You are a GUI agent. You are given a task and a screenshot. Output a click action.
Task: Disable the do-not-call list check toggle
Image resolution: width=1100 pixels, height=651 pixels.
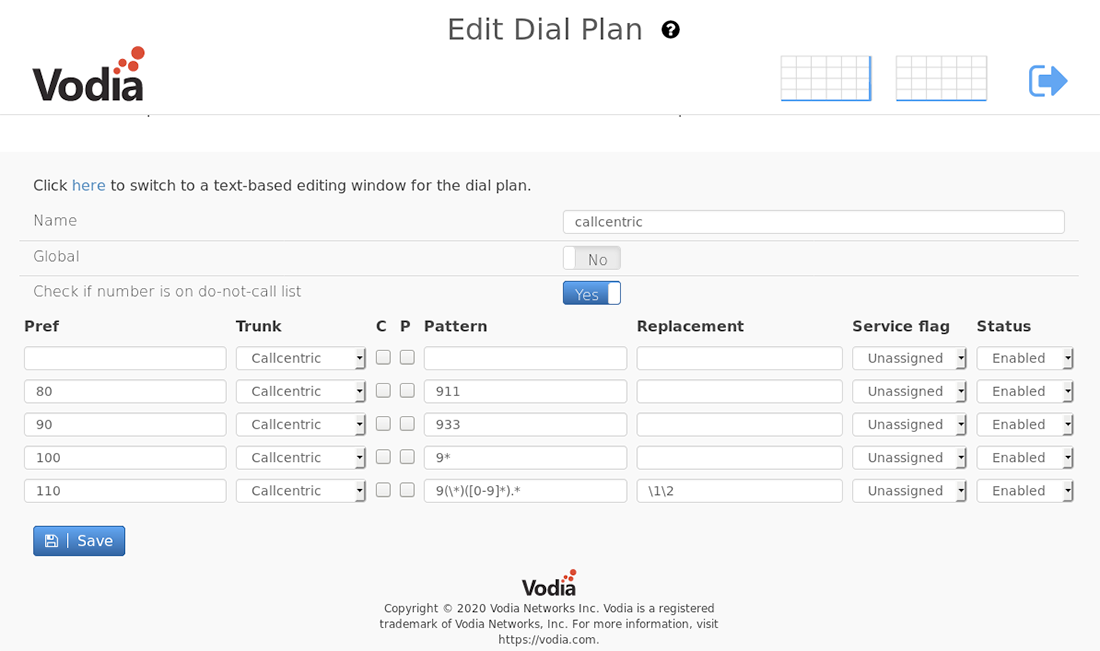pyautogui.click(x=591, y=293)
